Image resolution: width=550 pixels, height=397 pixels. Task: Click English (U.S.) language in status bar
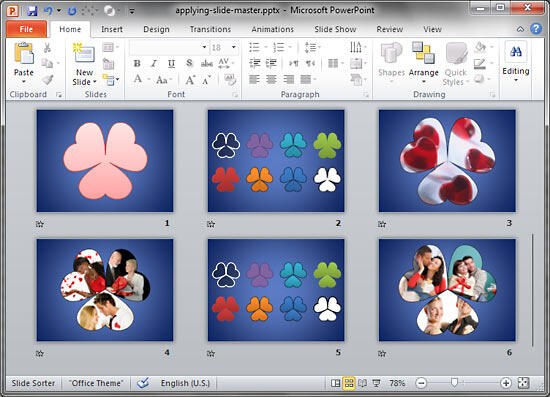(185, 383)
